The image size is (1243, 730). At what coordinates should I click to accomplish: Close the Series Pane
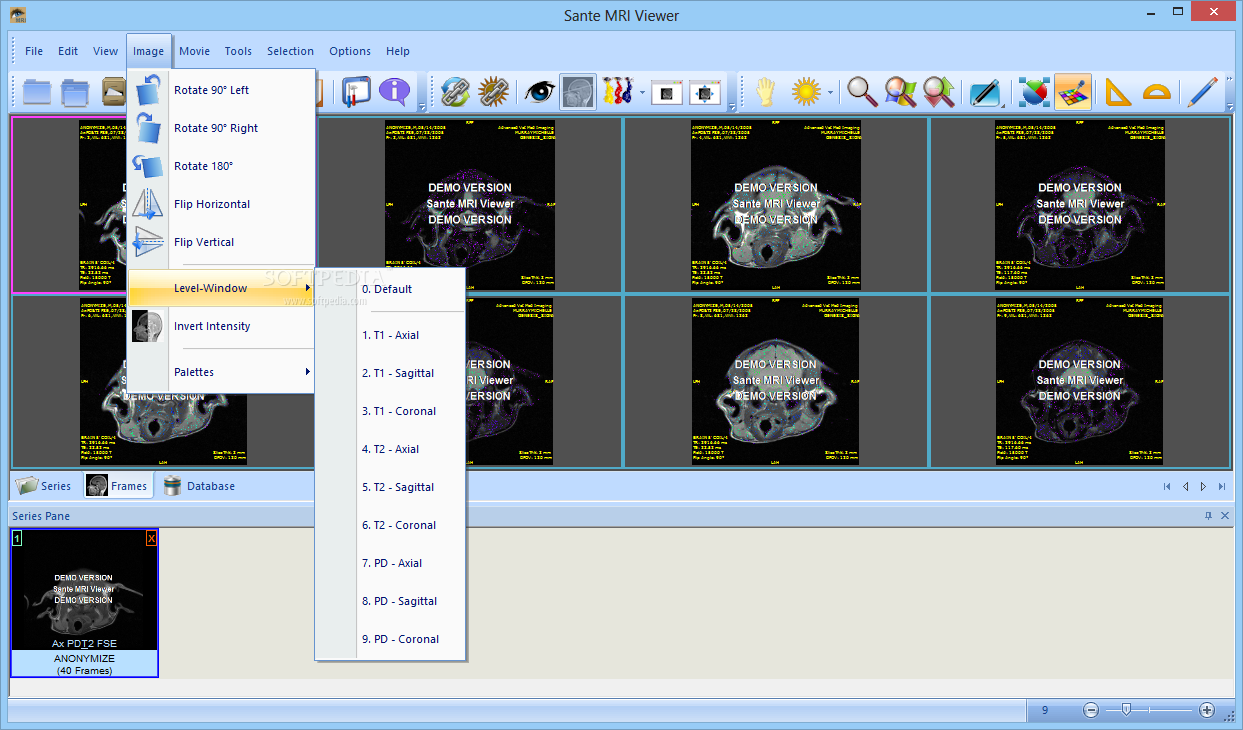1225,516
